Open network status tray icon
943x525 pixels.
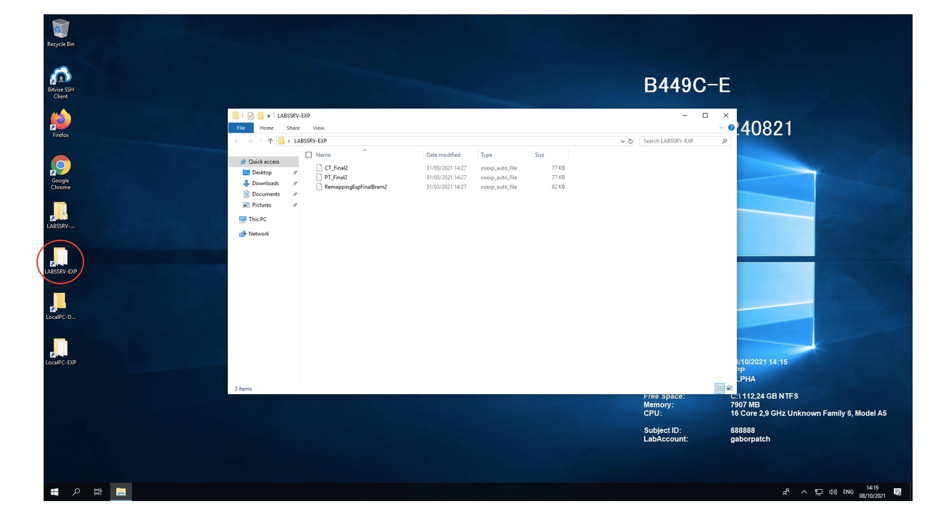(x=819, y=492)
